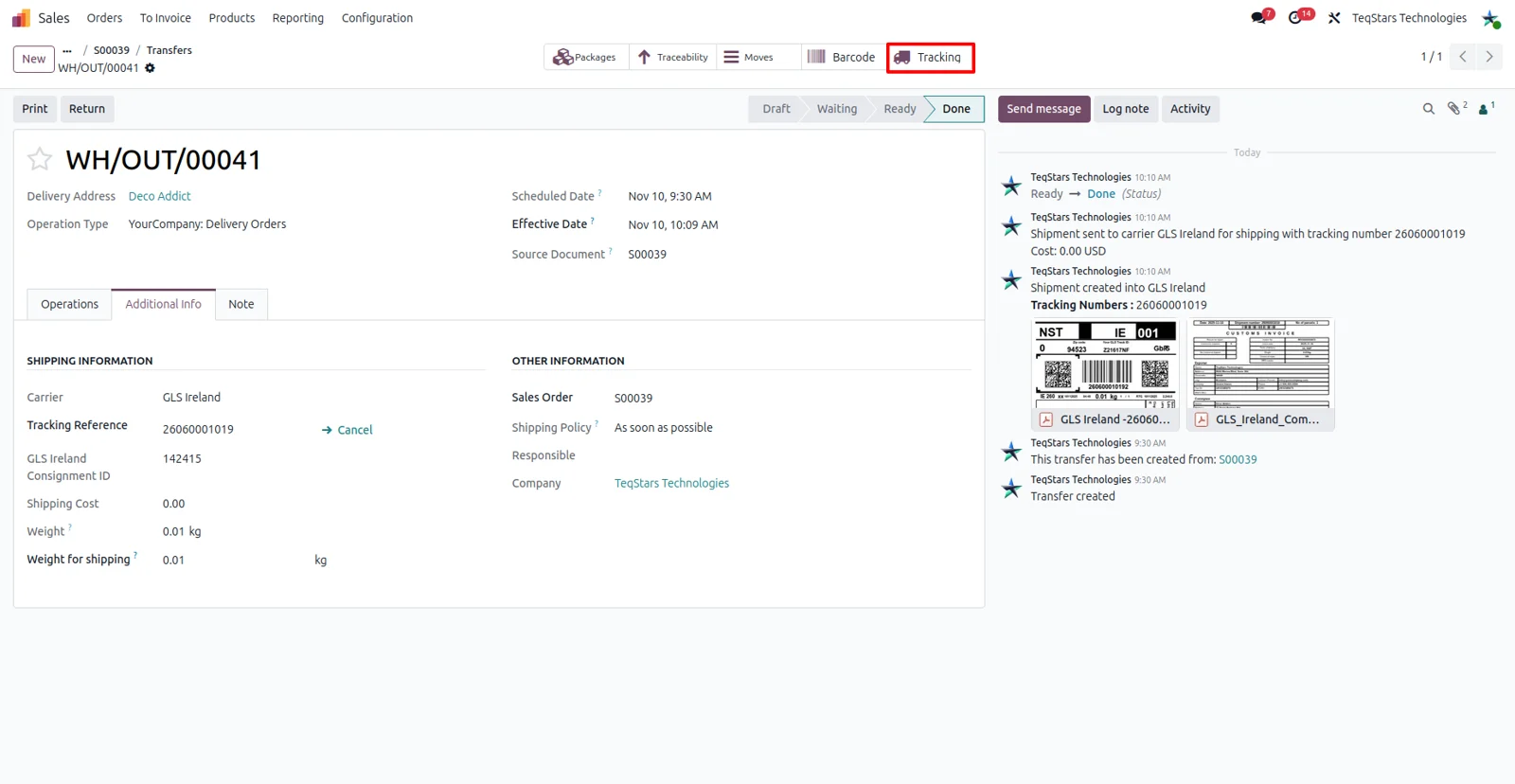Switch to the Additional Info tab
This screenshot has width=1515, height=784.
(163, 304)
